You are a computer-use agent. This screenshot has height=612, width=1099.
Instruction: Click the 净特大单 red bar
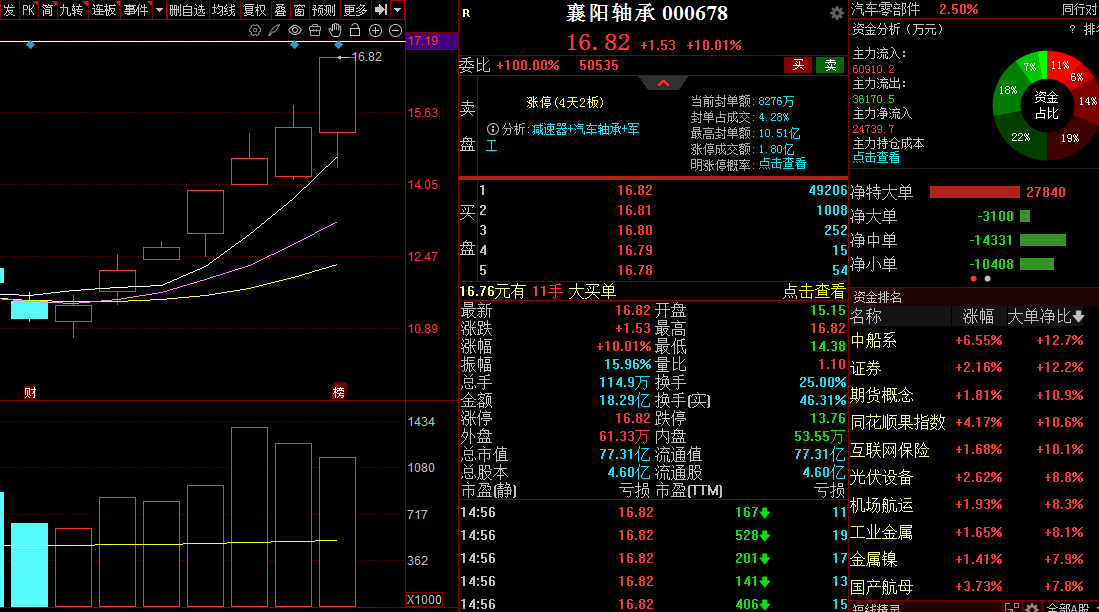(974, 192)
